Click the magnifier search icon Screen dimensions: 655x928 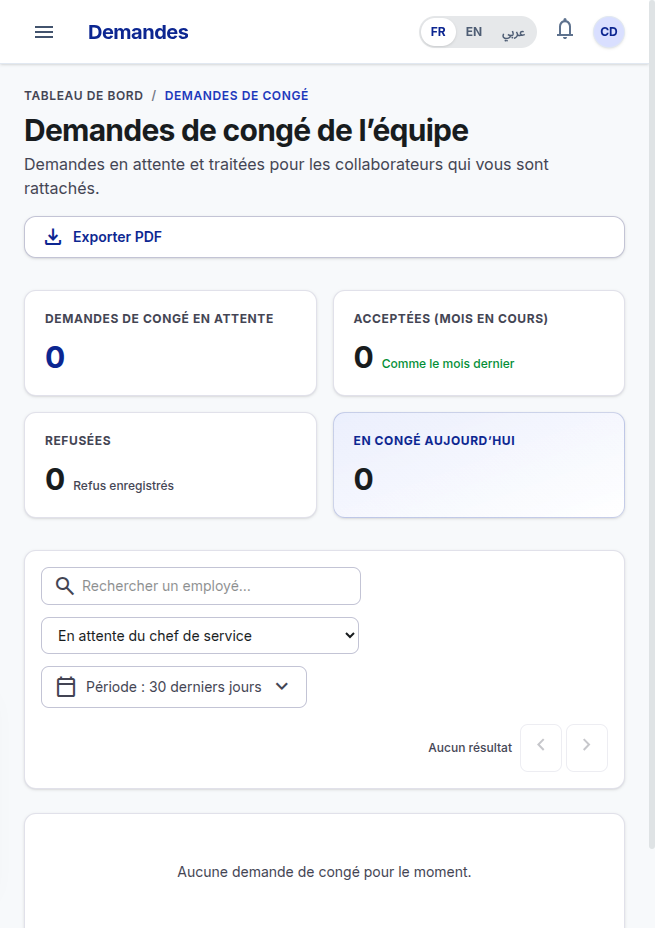[x=64, y=586]
